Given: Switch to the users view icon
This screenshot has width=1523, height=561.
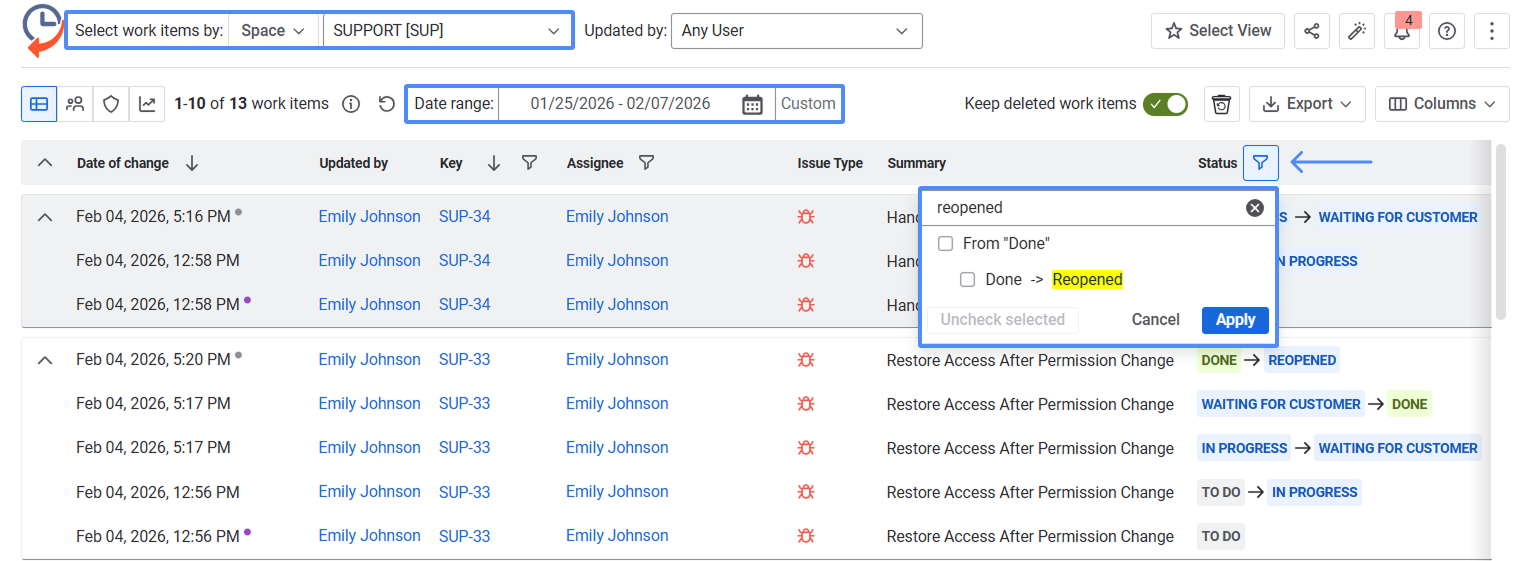Looking at the screenshot, I should [75, 103].
